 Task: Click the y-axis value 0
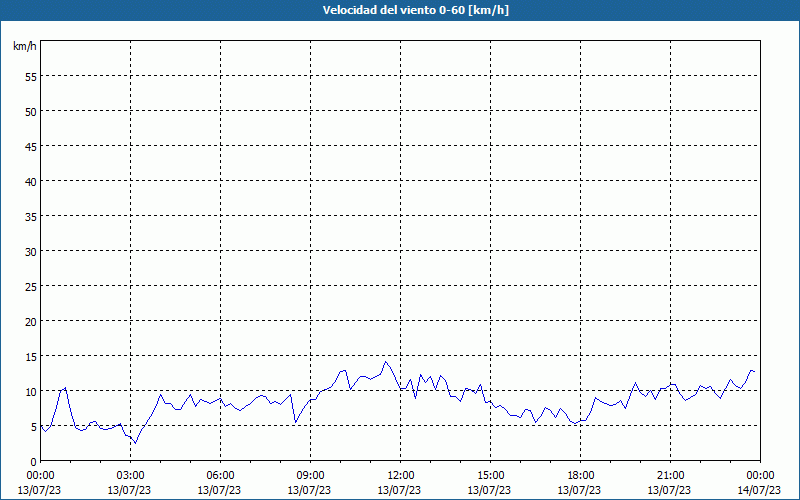(34, 462)
